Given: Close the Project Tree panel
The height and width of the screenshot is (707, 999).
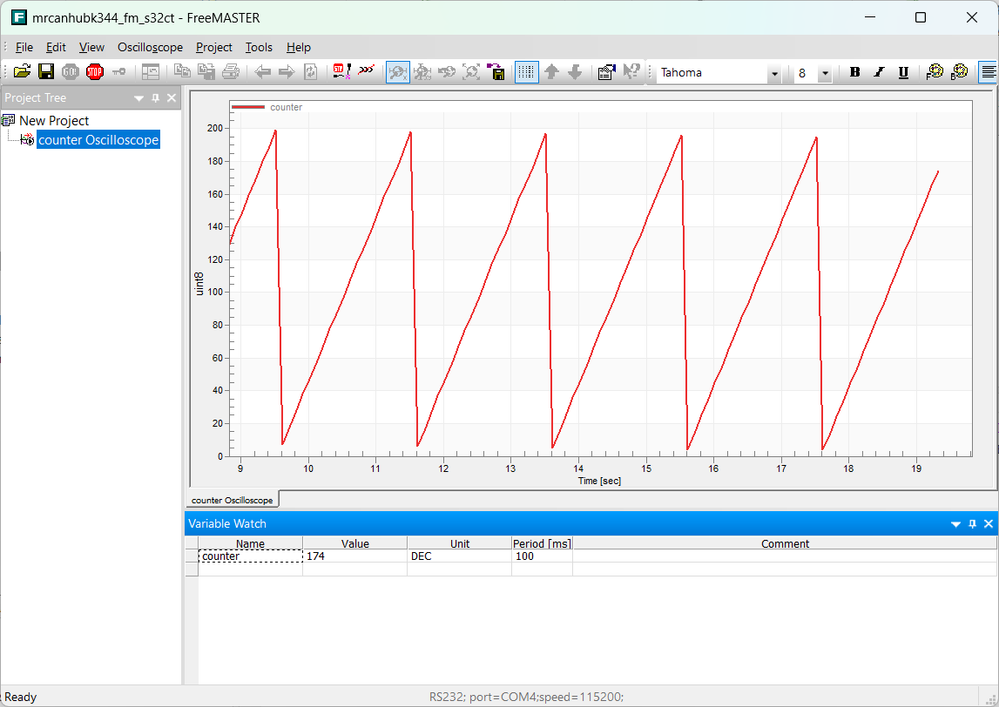Looking at the screenshot, I should click(171, 98).
